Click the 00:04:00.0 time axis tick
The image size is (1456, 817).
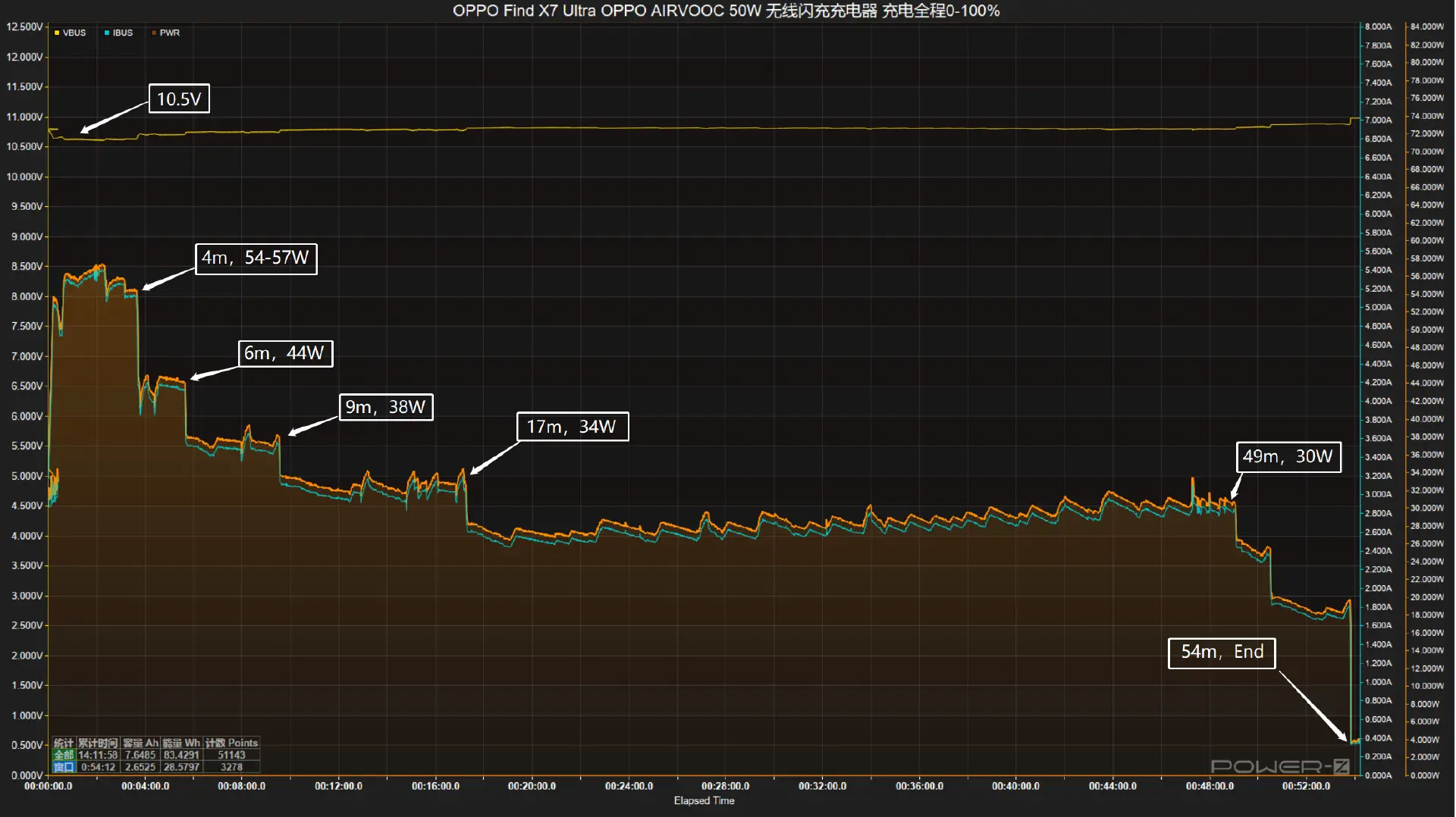(x=146, y=786)
